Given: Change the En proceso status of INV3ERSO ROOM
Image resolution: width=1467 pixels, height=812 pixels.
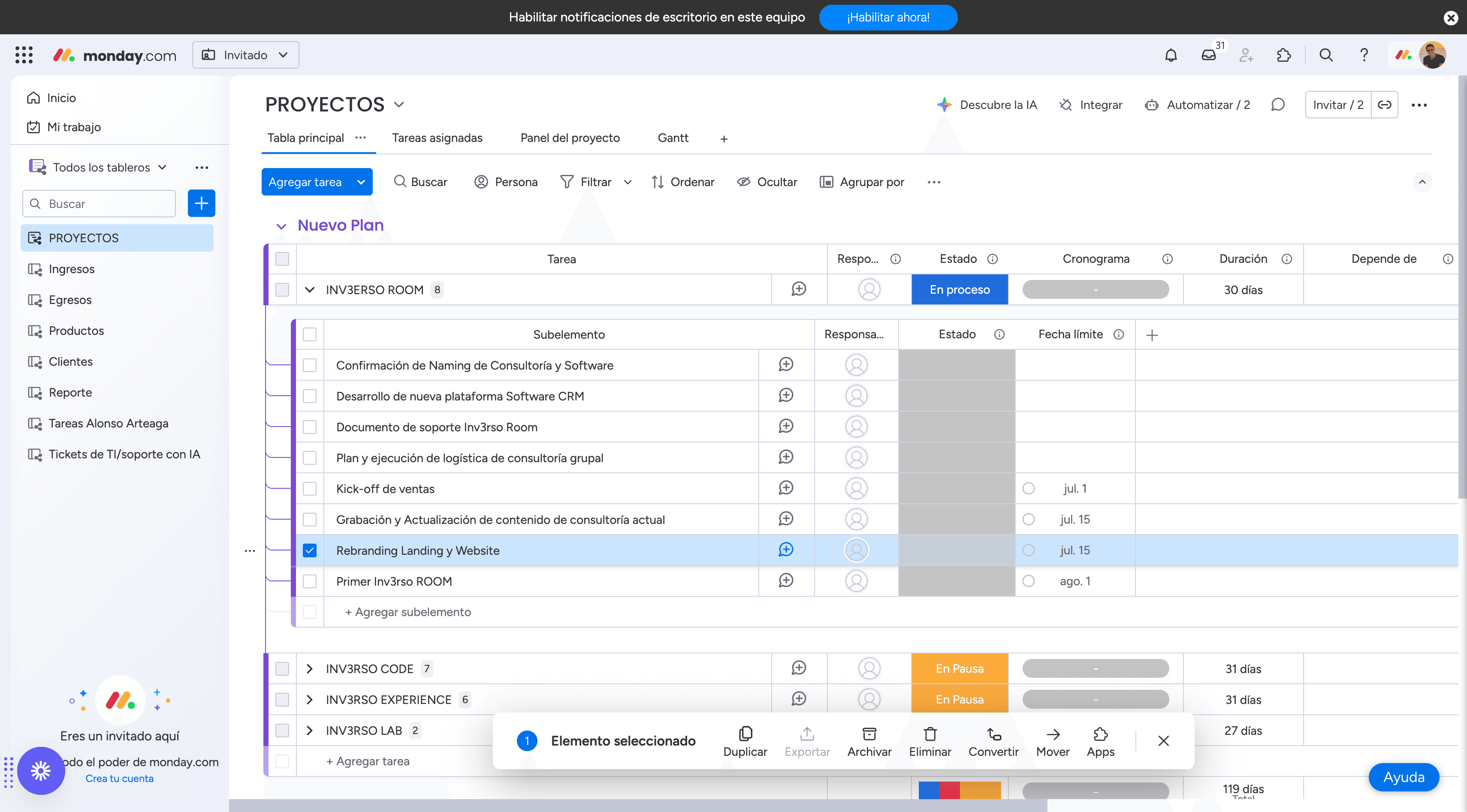Looking at the screenshot, I should (x=960, y=290).
